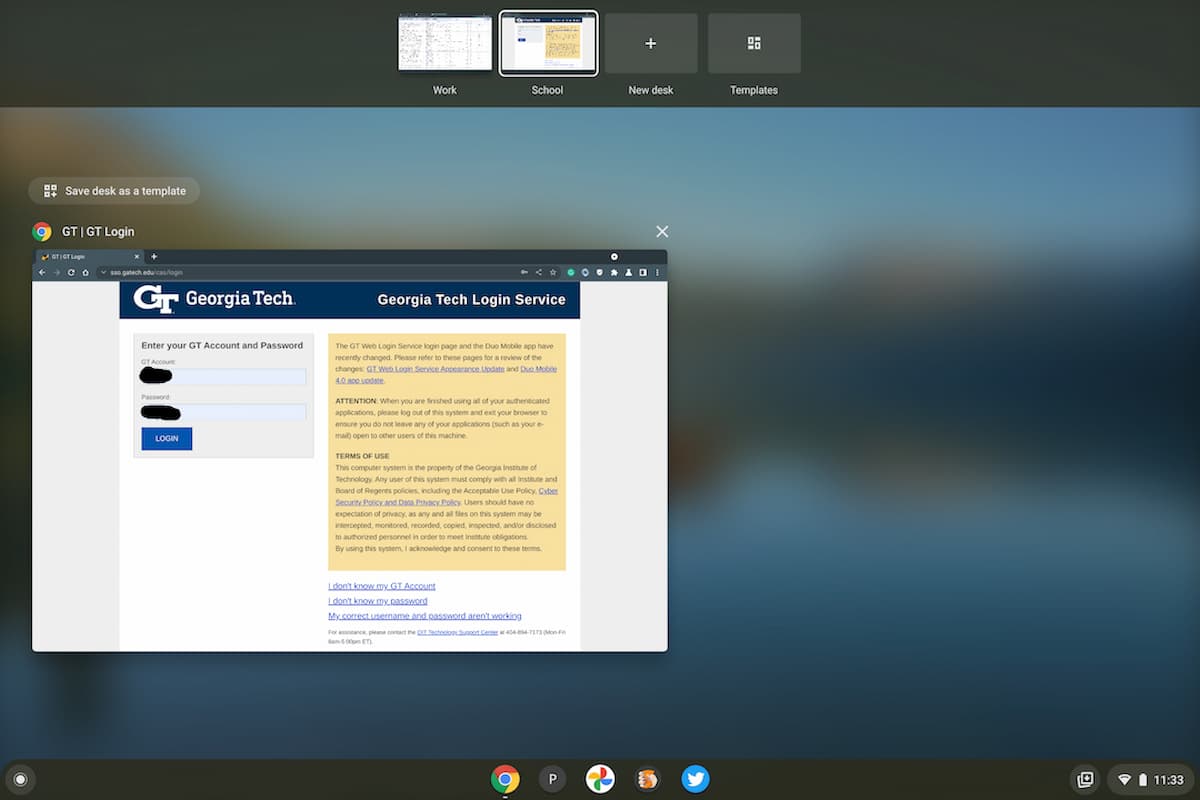Open desk Templates

pos(754,44)
